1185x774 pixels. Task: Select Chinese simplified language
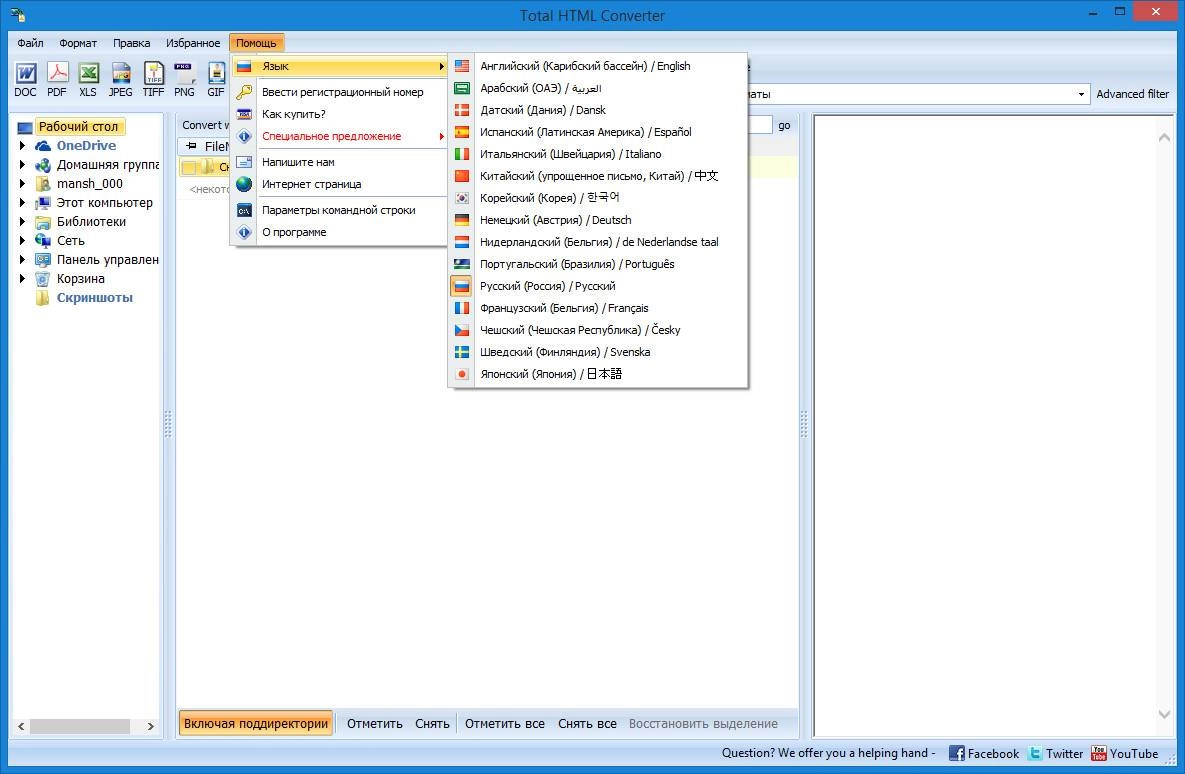(x=598, y=175)
